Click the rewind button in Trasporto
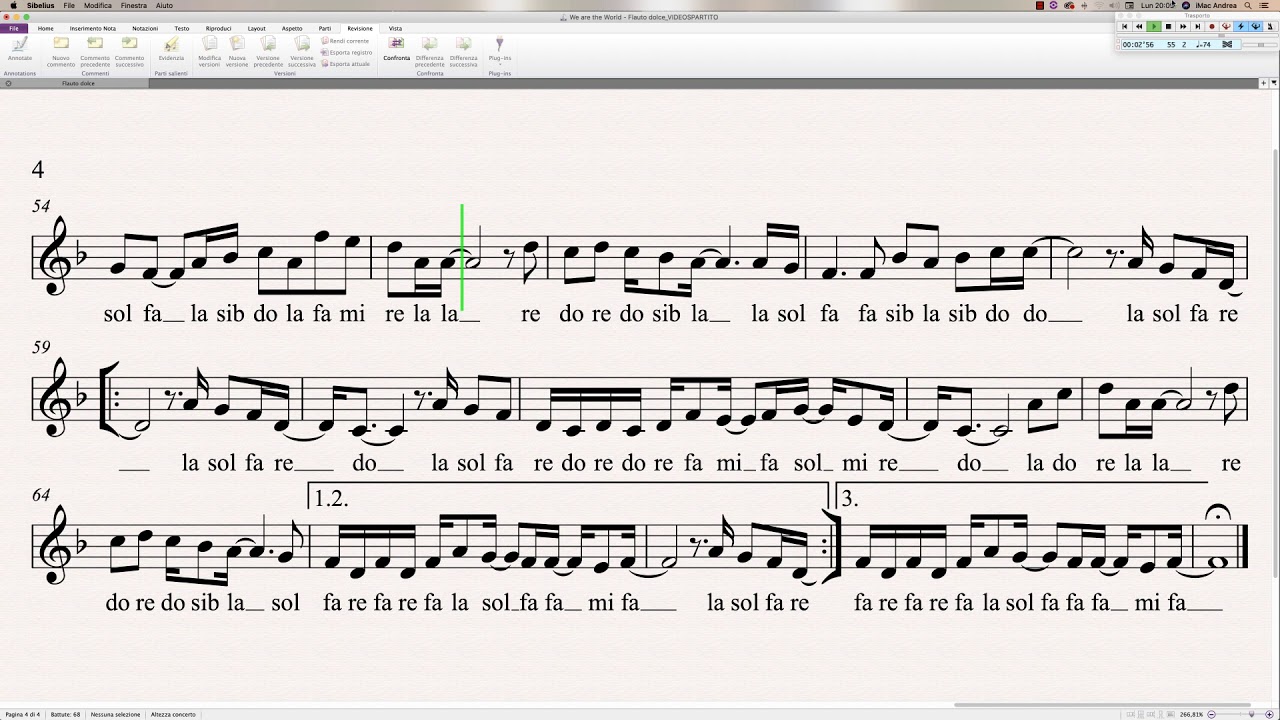Viewport: 1280px width, 720px height. (1139, 27)
